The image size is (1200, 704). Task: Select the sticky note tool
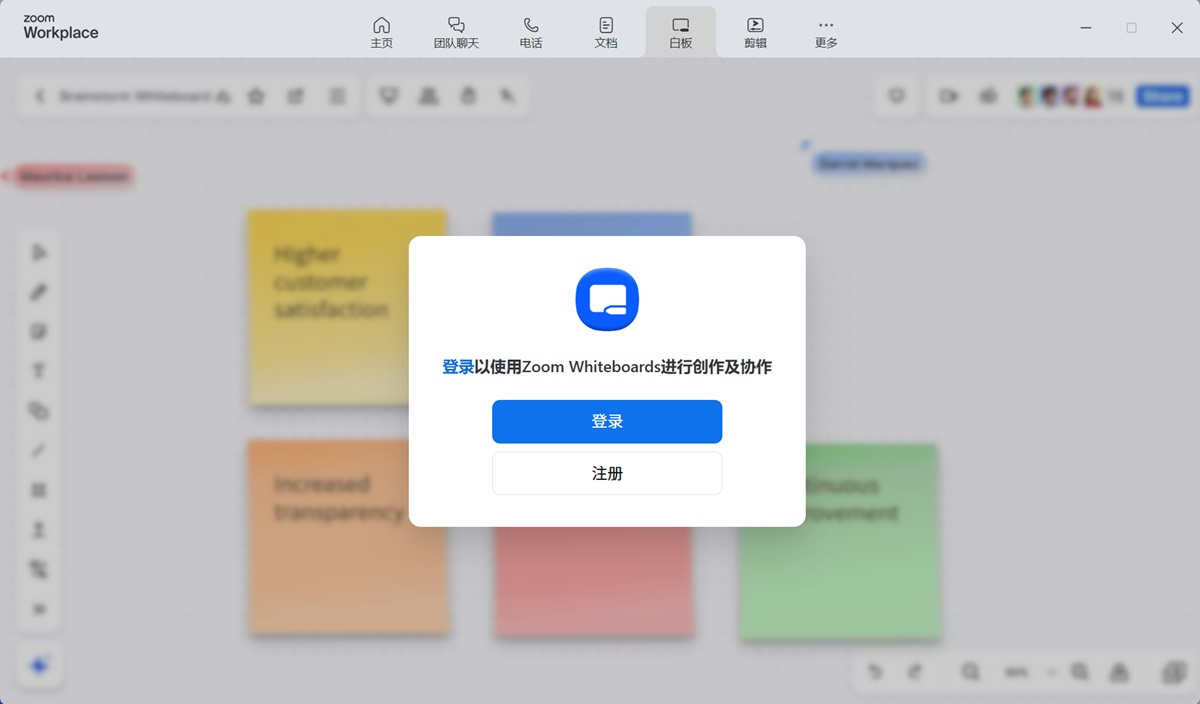point(39,331)
